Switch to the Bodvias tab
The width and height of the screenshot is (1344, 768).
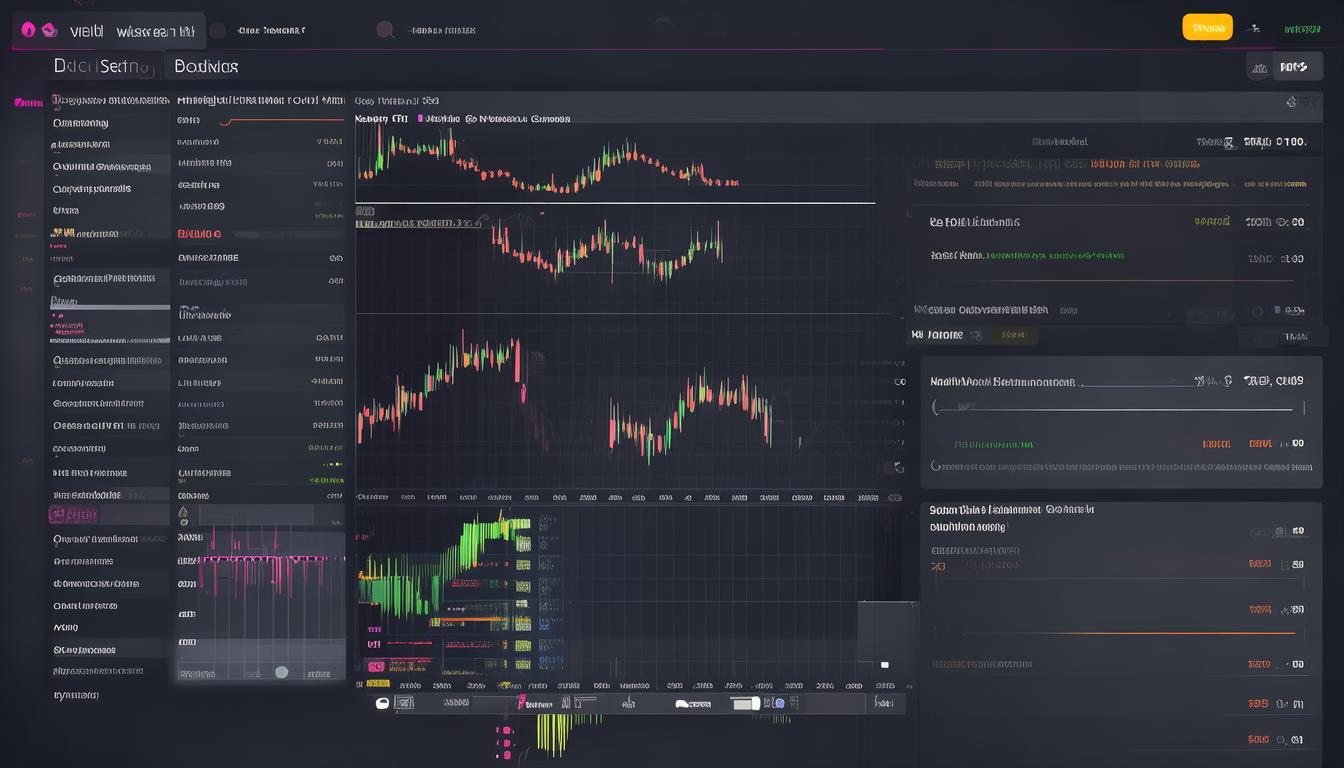coord(206,67)
